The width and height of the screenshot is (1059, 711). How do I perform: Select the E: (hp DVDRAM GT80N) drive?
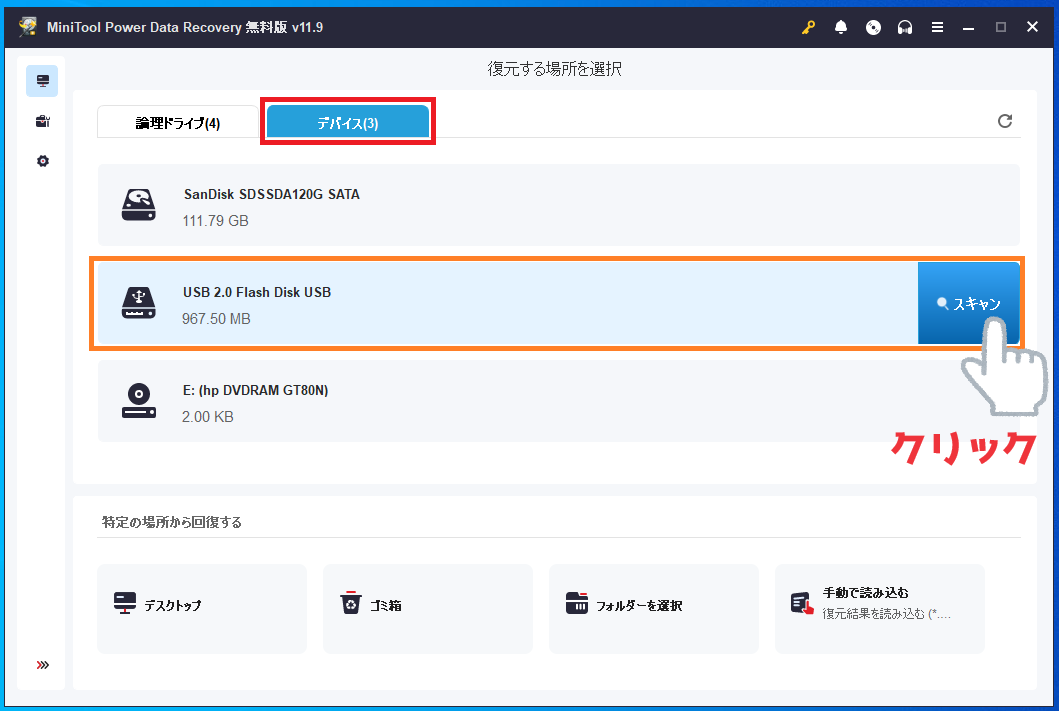point(559,401)
